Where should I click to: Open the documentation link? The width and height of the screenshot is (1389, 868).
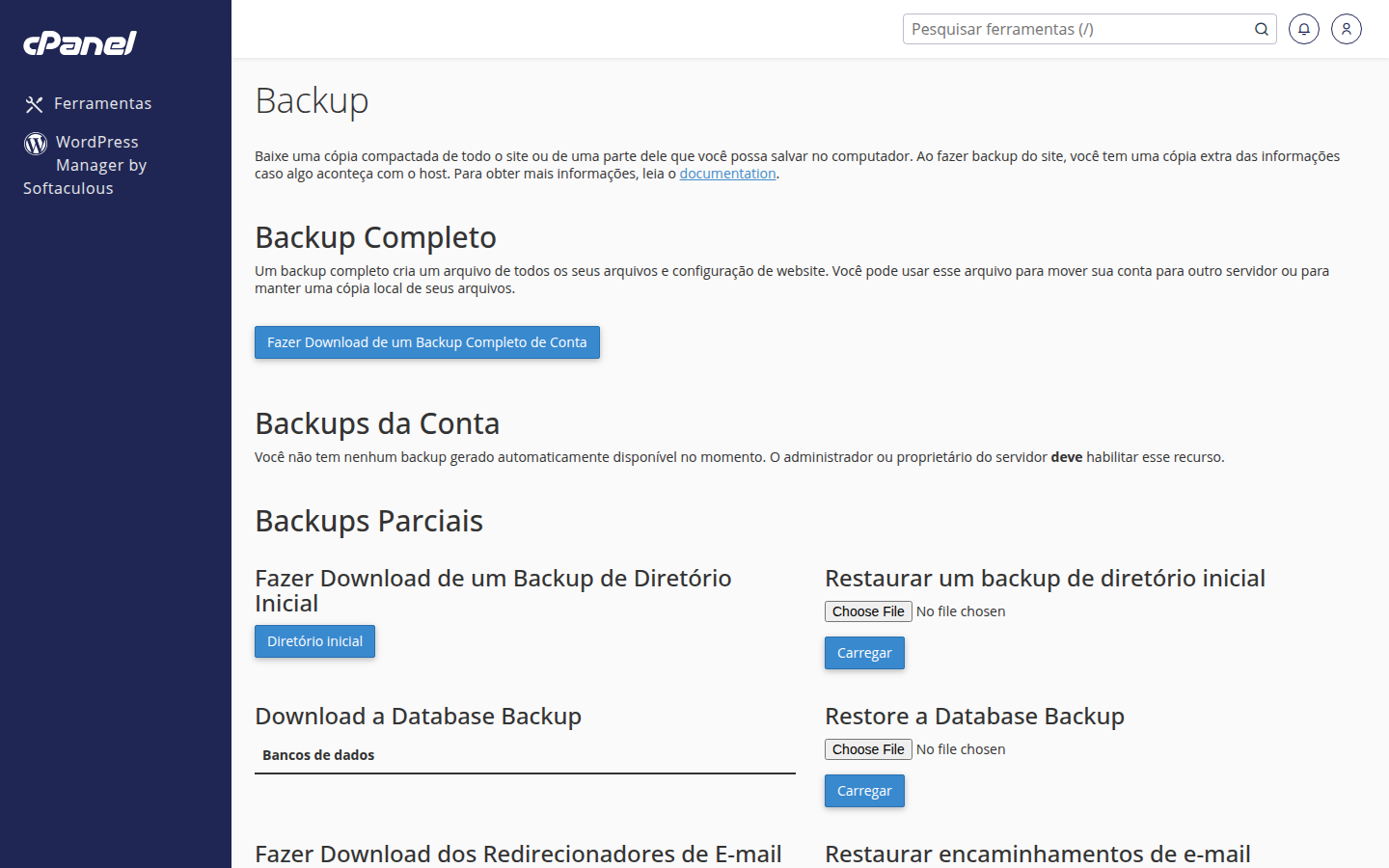[727, 174]
